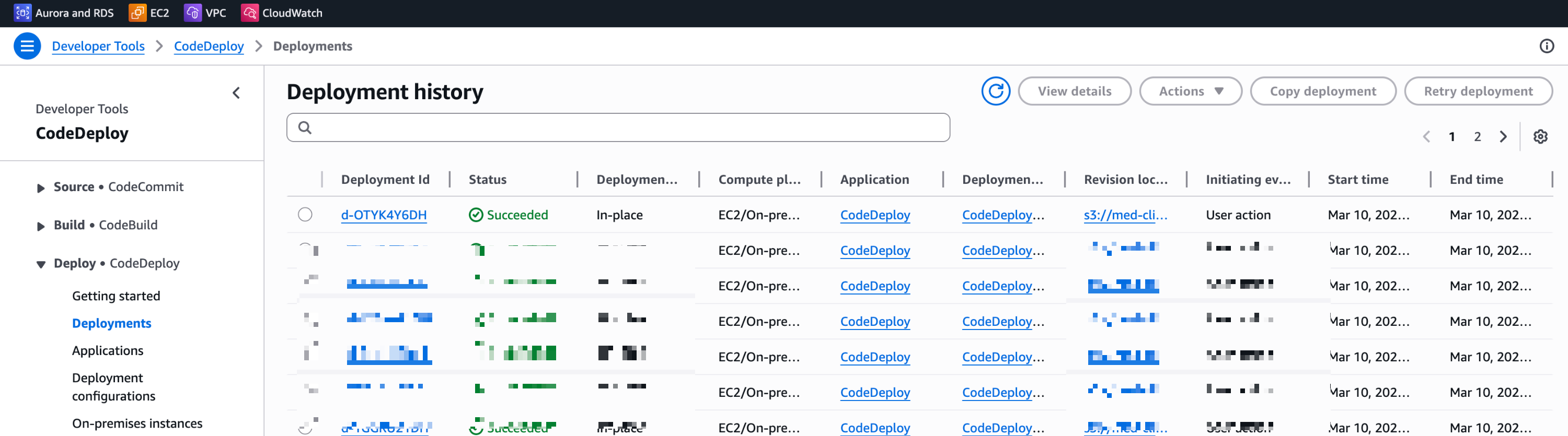The width and height of the screenshot is (1568, 436).
Task: Click Copy deployment button
Action: [1323, 91]
